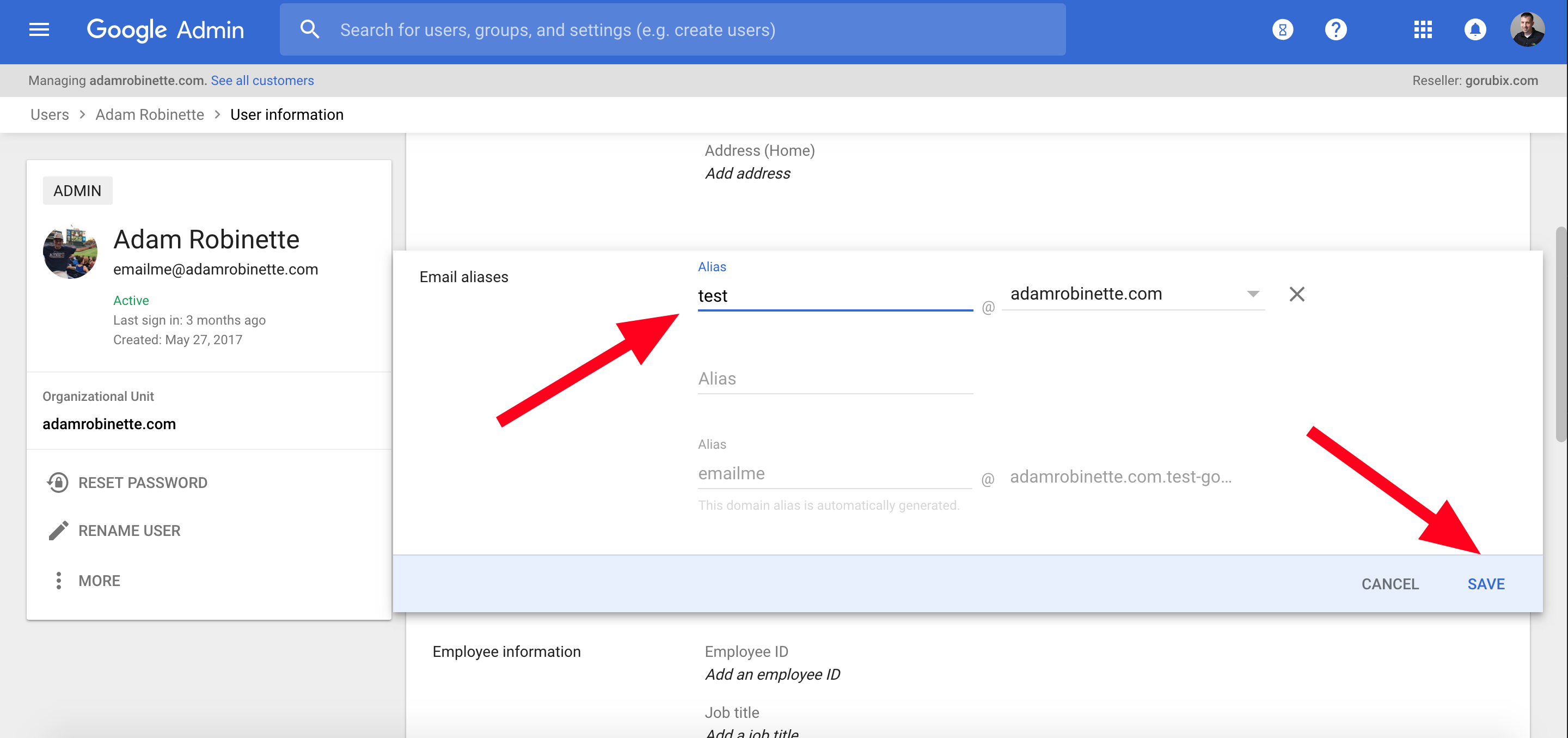Open the Google apps grid
The image size is (1568, 738).
(x=1423, y=29)
